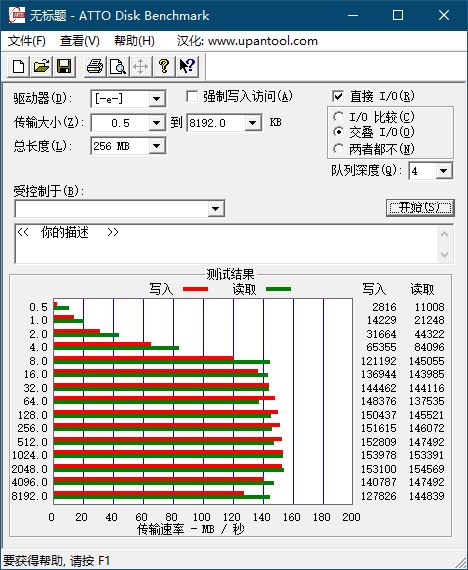The height and width of the screenshot is (570, 468).
Task: Click the Print toolbar icon
Action: click(x=95, y=67)
